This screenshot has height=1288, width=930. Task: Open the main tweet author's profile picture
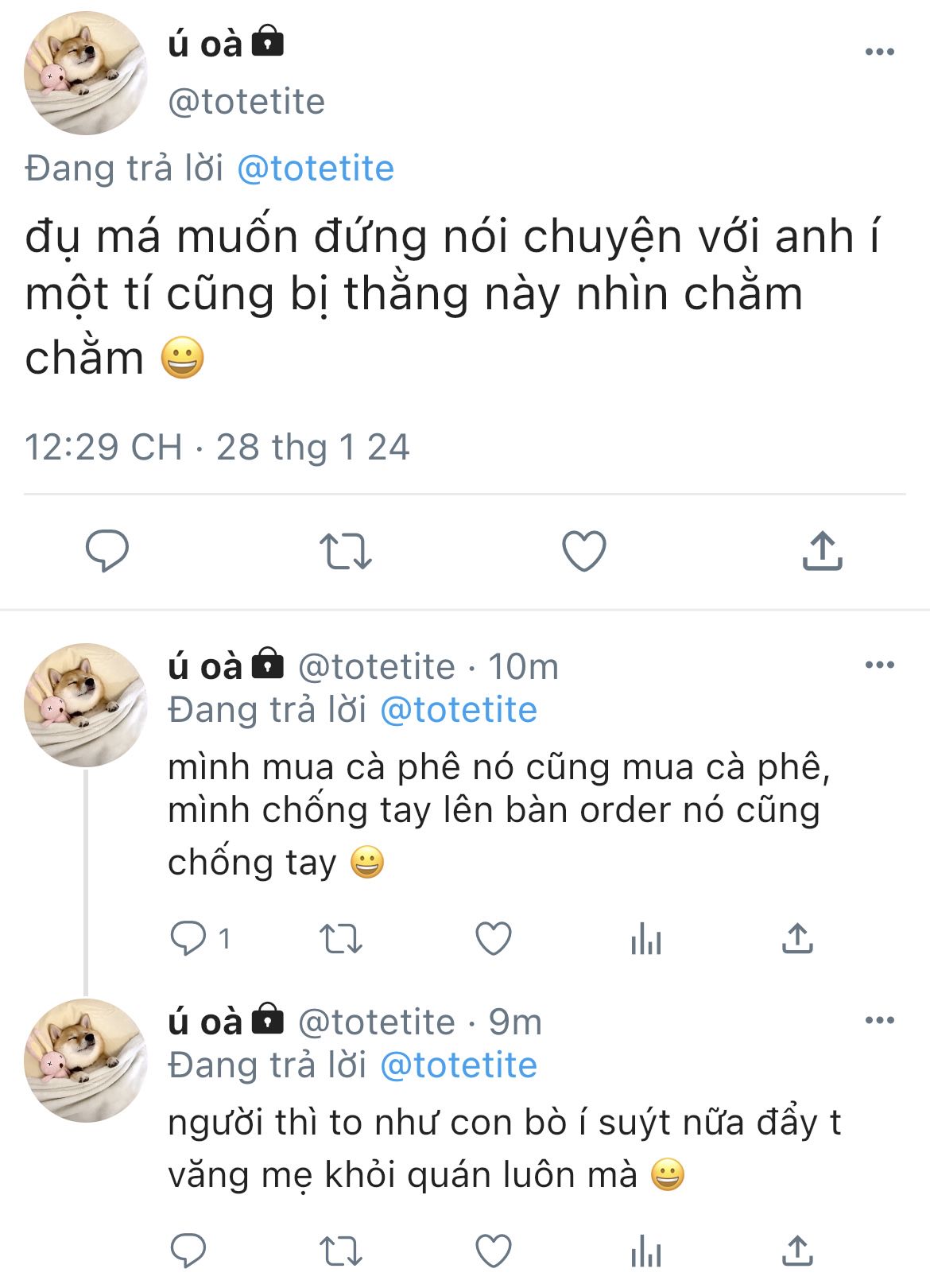point(86,73)
